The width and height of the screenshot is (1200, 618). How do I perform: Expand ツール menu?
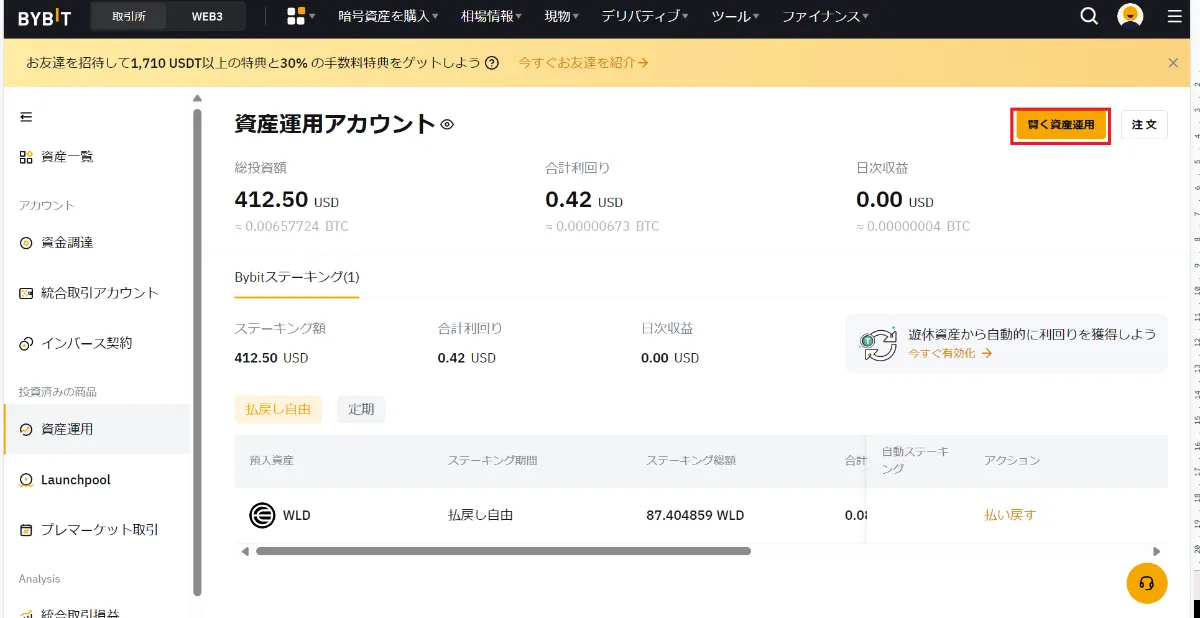tap(735, 16)
